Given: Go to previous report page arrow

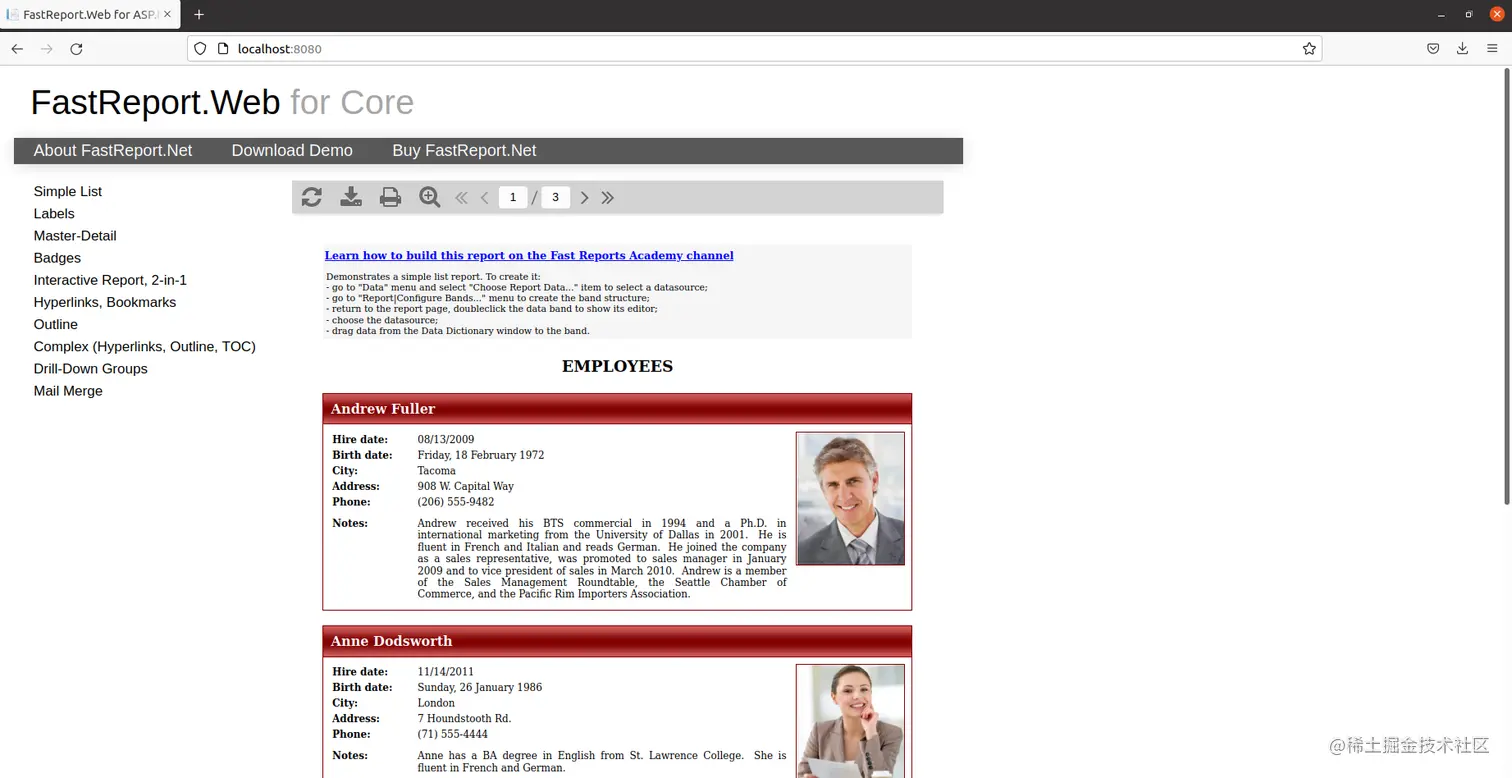Looking at the screenshot, I should [x=485, y=198].
